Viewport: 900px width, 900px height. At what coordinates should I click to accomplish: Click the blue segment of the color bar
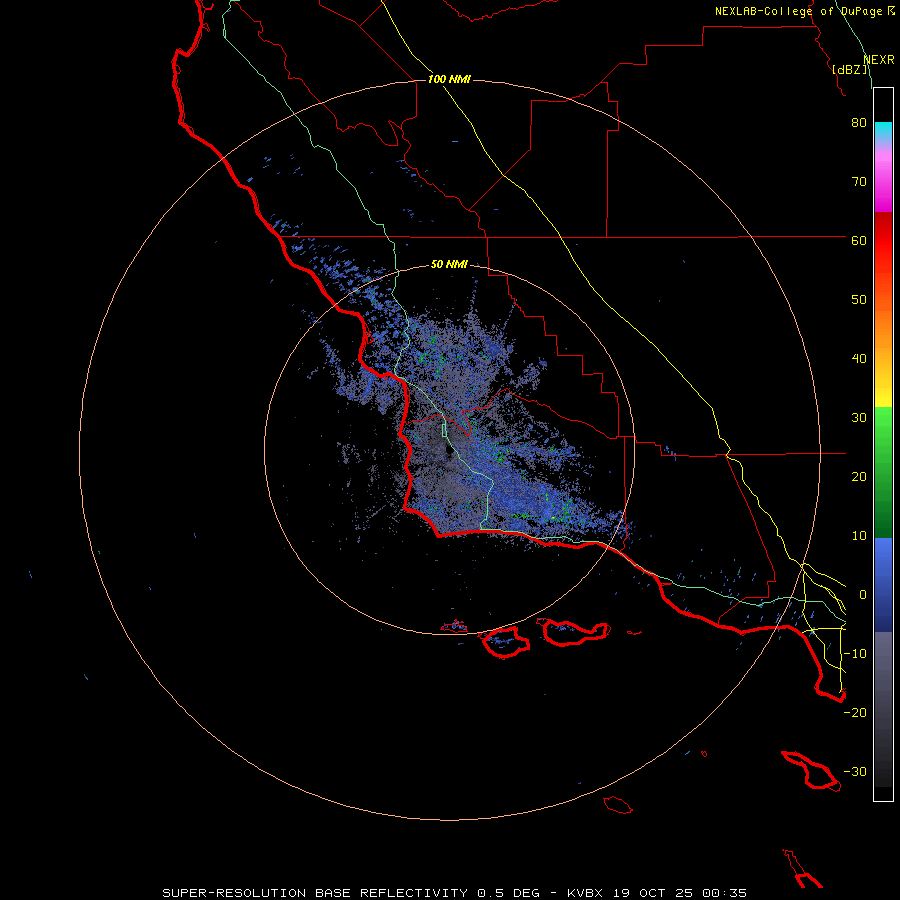click(x=883, y=585)
